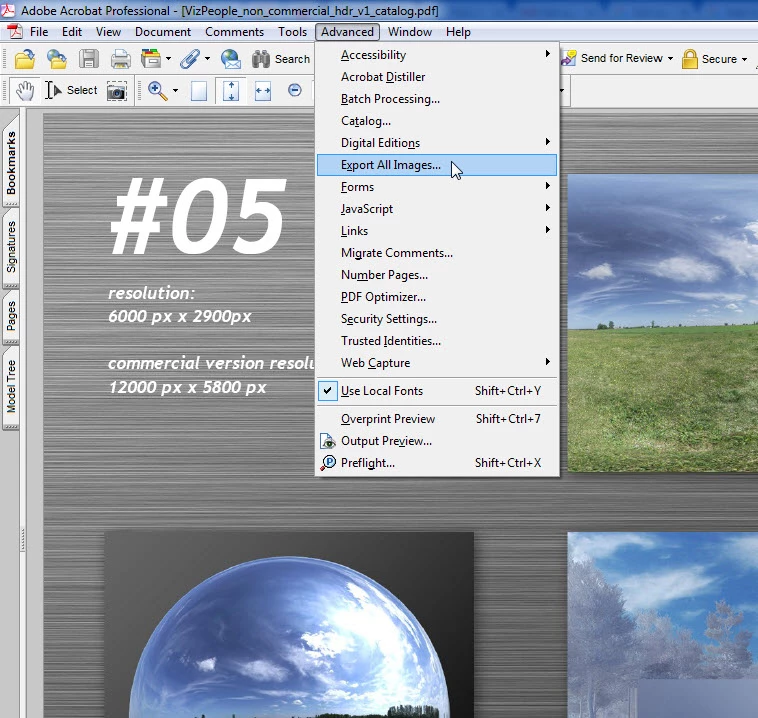This screenshot has width=758, height=718.
Task: Click the Actual Size page icon
Action: coord(199,91)
